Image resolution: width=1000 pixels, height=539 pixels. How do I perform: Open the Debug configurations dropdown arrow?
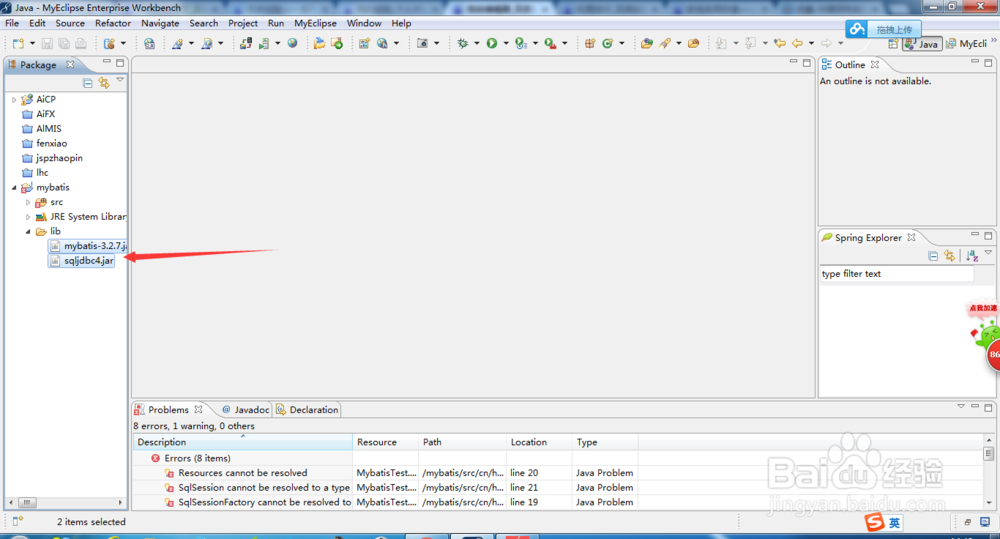tap(476, 43)
